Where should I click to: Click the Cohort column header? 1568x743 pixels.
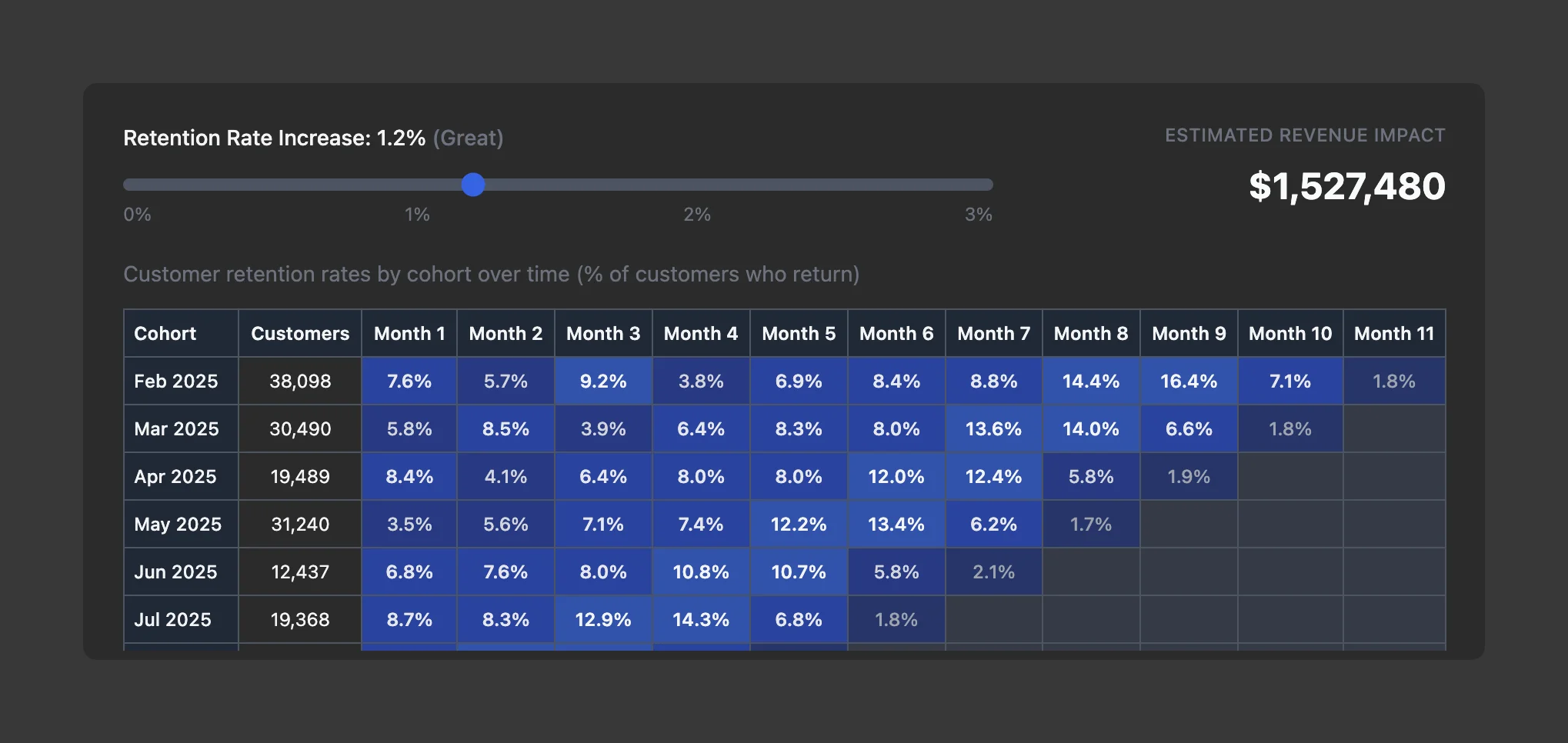165,333
